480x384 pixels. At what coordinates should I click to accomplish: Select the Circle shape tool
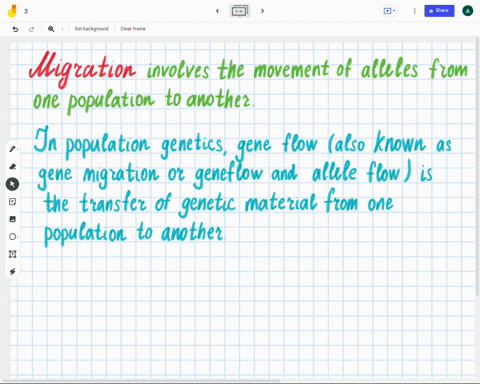(13, 237)
